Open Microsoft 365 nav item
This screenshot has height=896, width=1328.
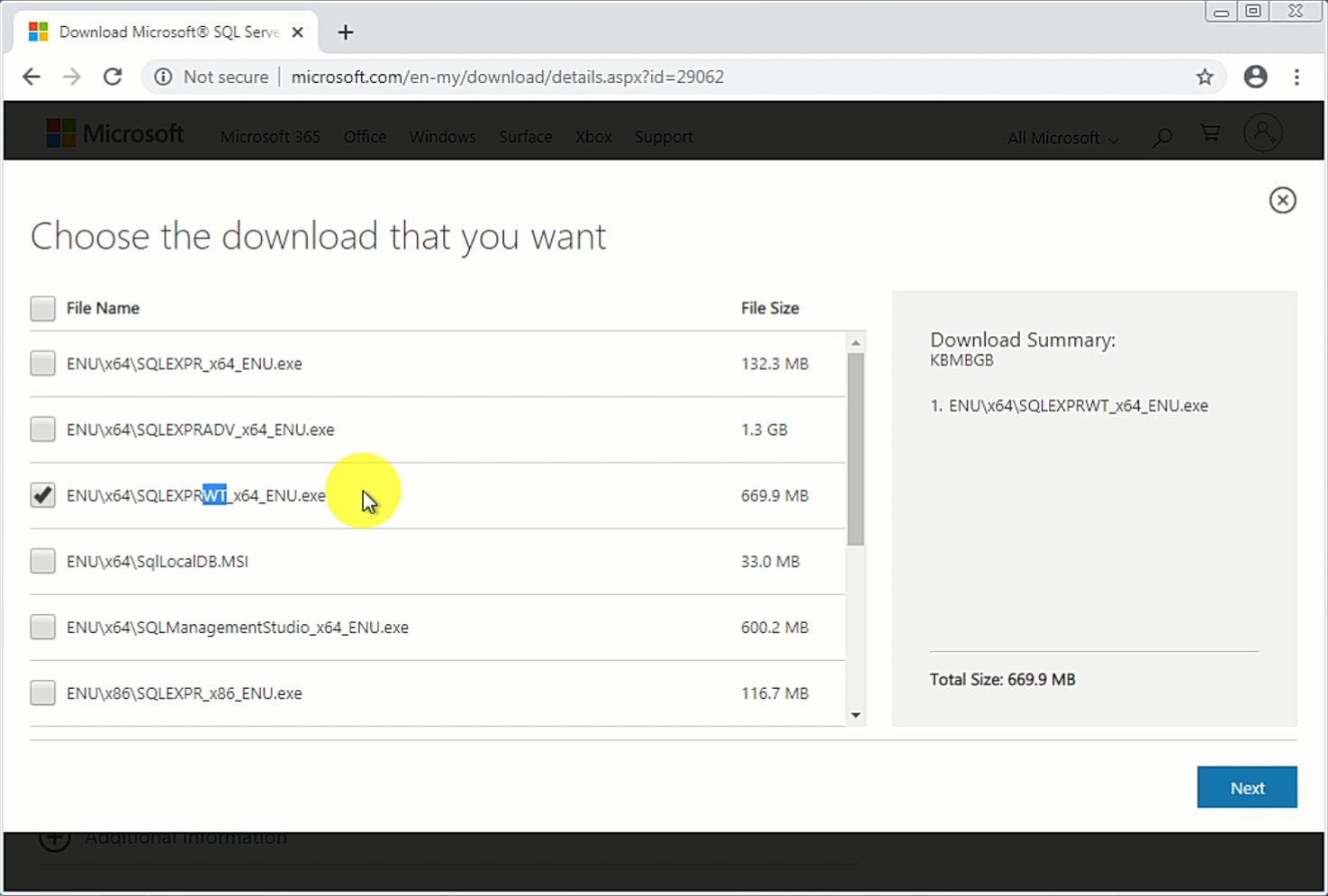tap(270, 137)
